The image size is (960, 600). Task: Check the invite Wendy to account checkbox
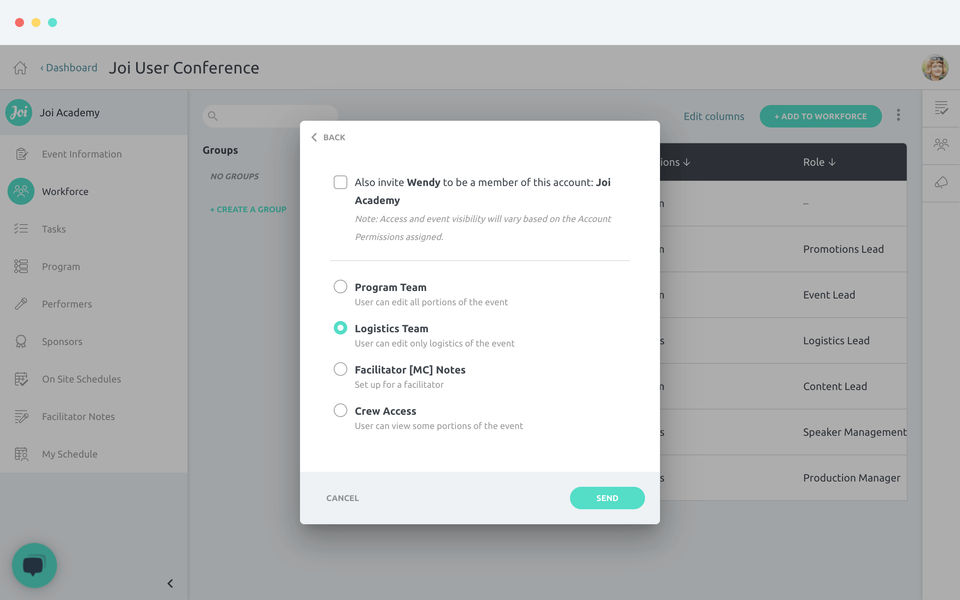pyautogui.click(x=341, y=182)
